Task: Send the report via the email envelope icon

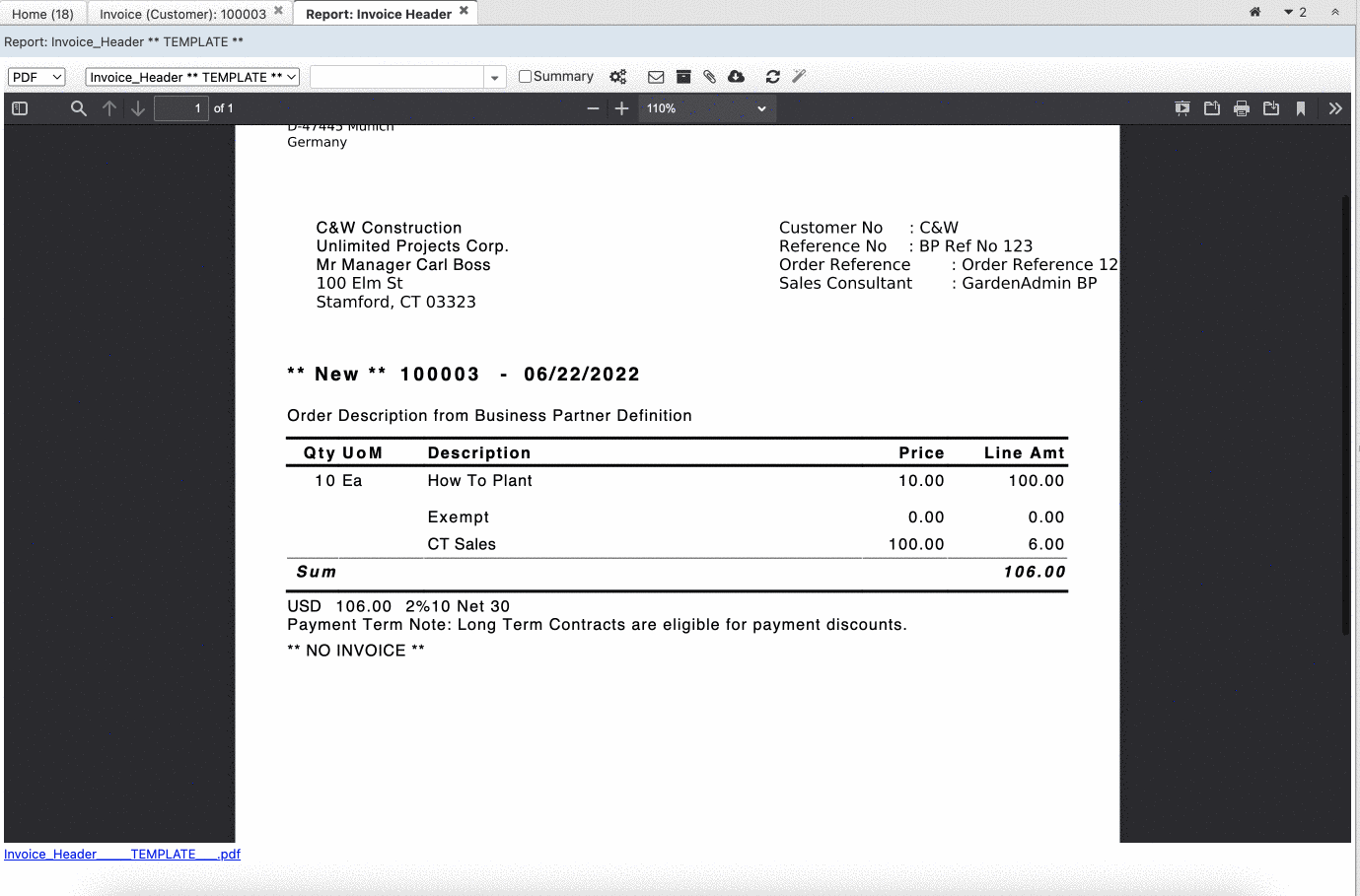Action: coord(655,76)
